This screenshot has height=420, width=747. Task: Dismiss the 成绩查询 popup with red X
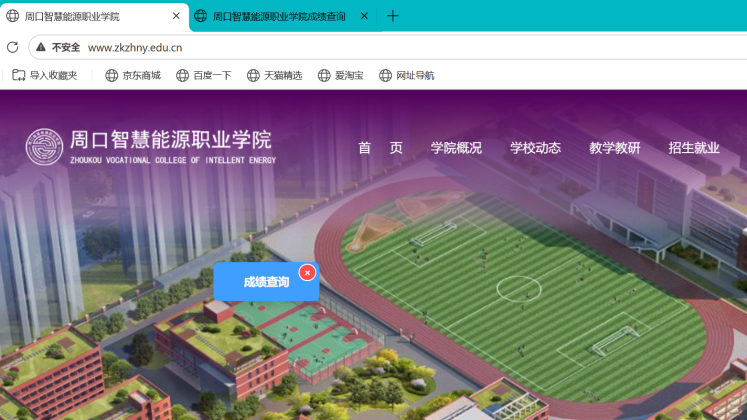pyautogui.click(x=307, y=273)
